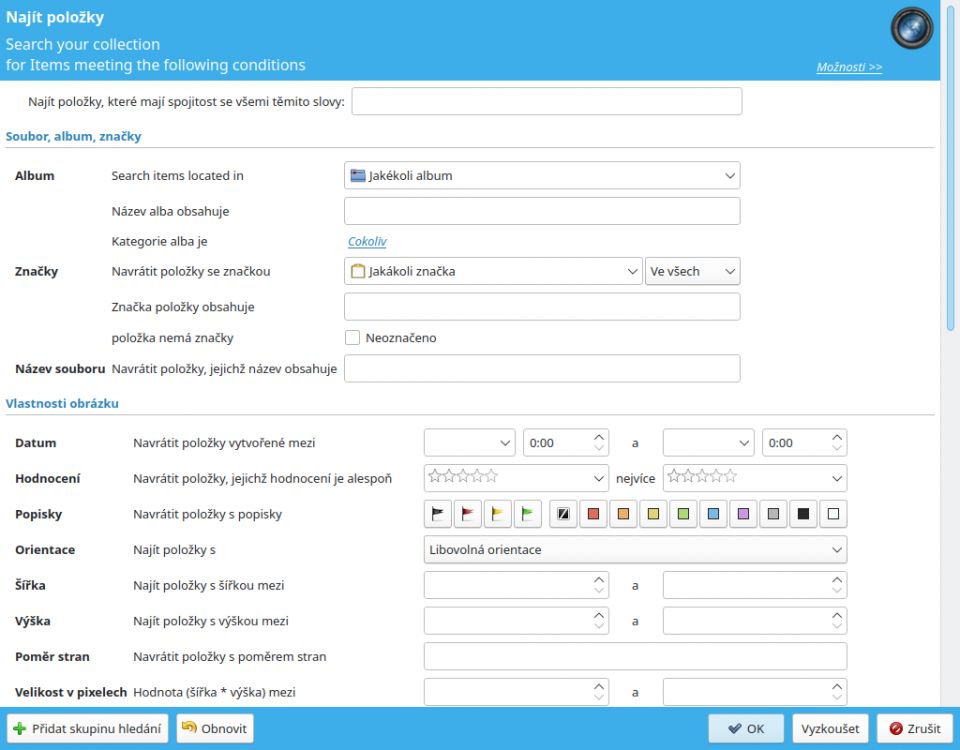Click the Možnosti >> link
Viewport: 960px width, 750px height.
(849, 67)
